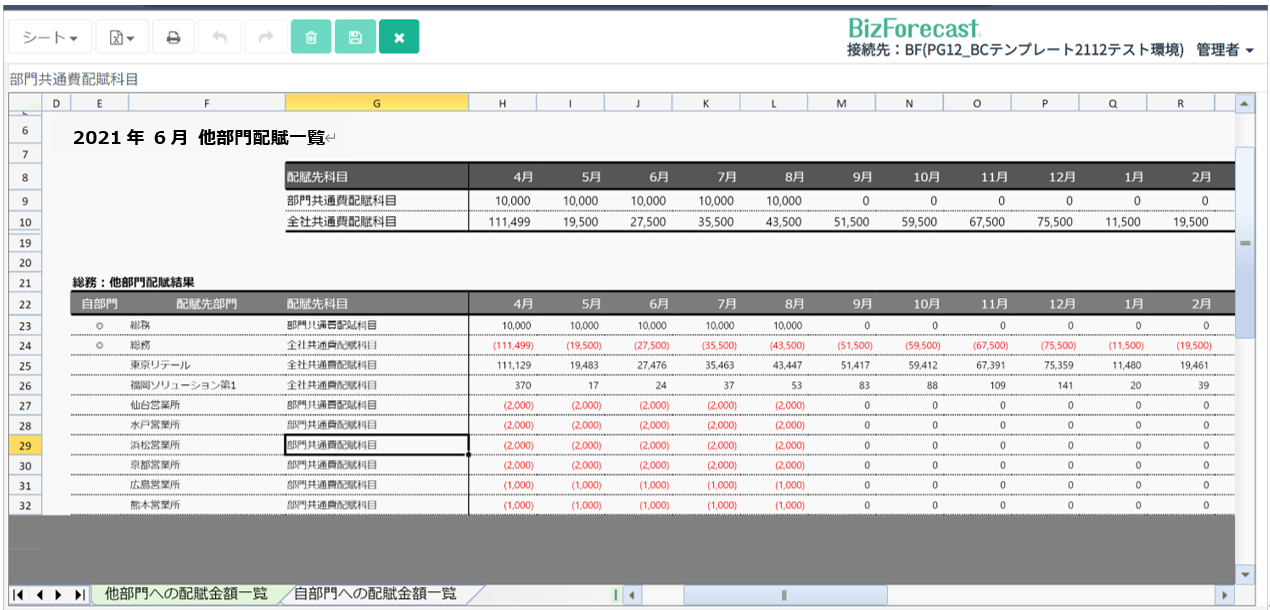This screenshot has height=610, width=1270.
Task: Click the trash delete icon
Action: (x=311, y=38)
